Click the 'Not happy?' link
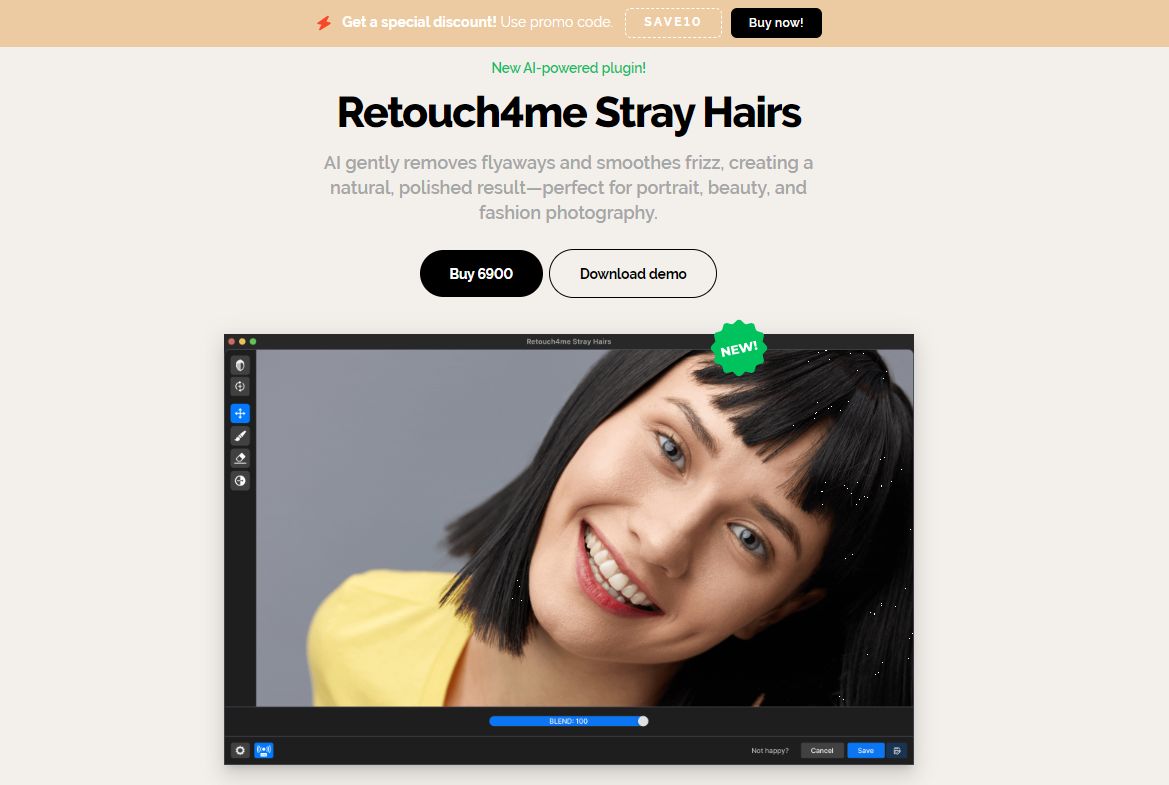Screen dimensions: 1169x785 tap(769, 751)
